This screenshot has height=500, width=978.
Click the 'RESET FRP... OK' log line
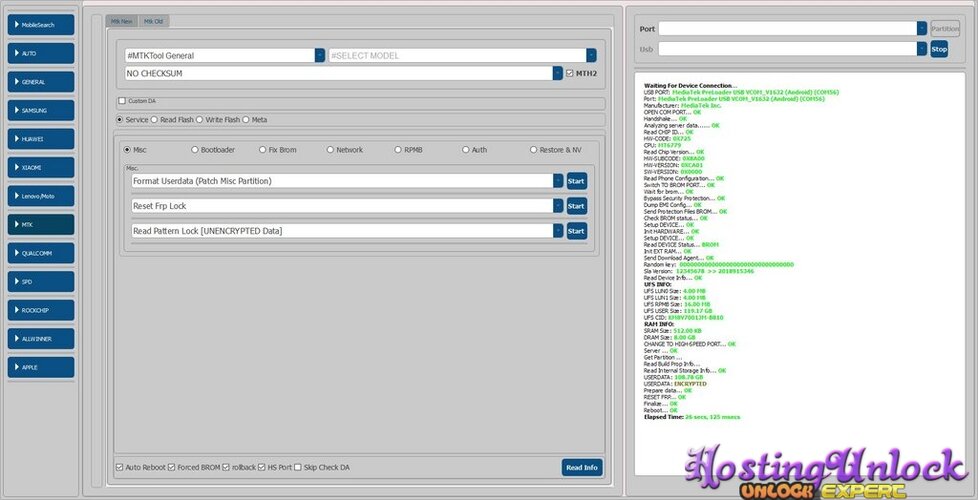pyautogui.click(x=664, y=397)
